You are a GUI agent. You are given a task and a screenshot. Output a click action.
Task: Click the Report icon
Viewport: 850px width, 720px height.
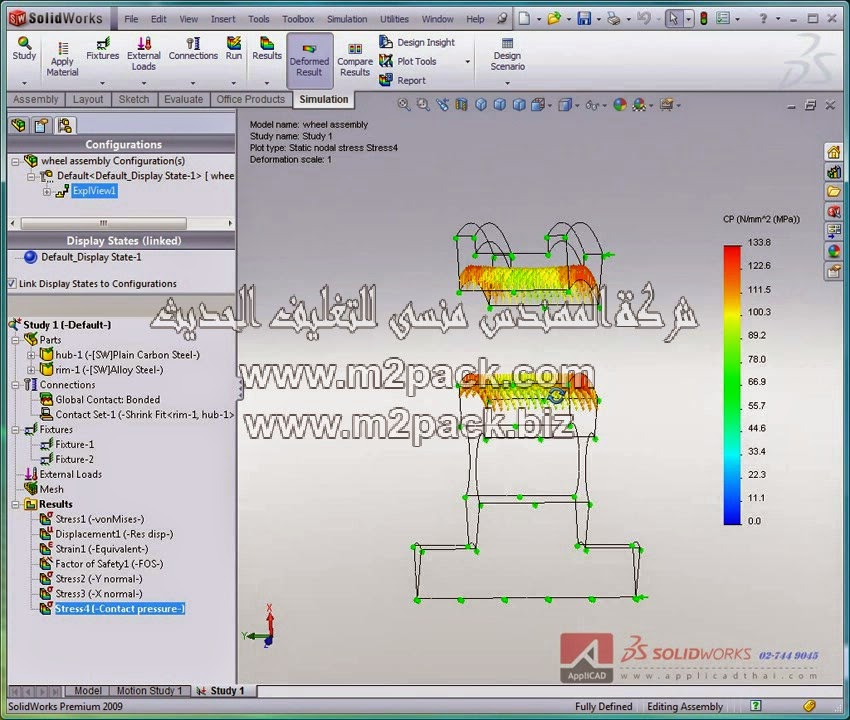point(402,80)
